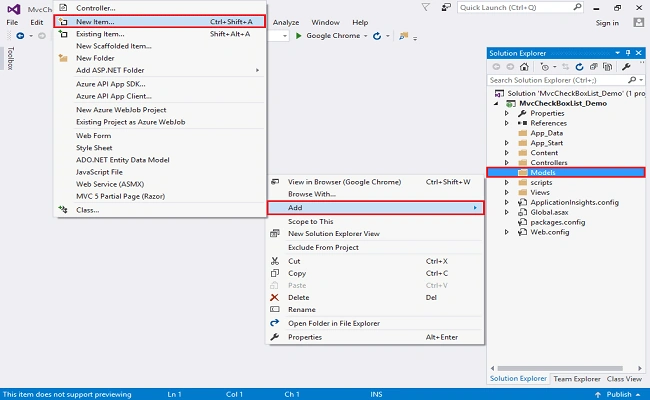Choose ADO.NET Entity Data Model
The image size is (650, 400).
(160, 160)
